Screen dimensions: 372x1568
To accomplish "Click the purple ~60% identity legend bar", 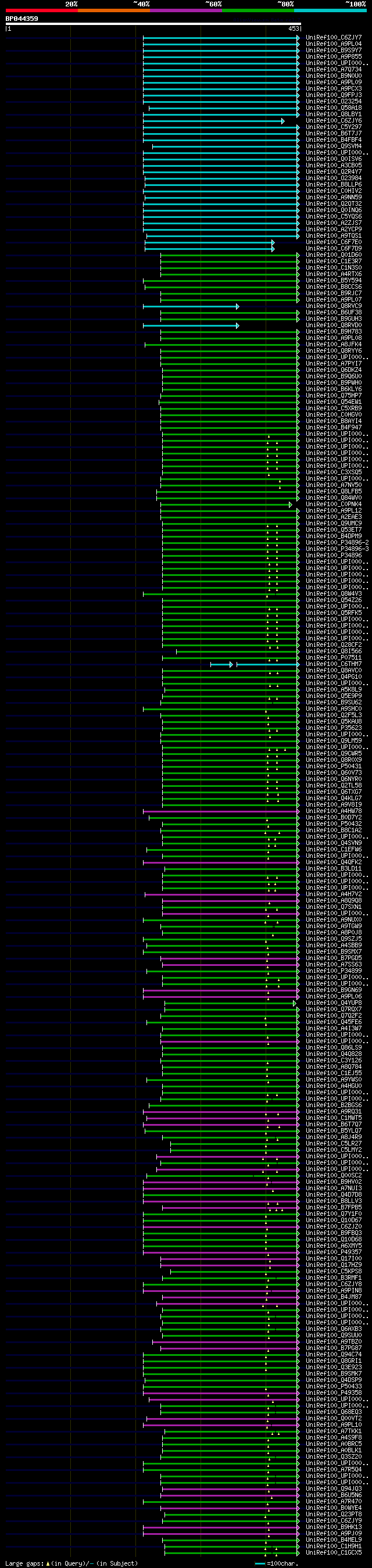I will [185, 10].
